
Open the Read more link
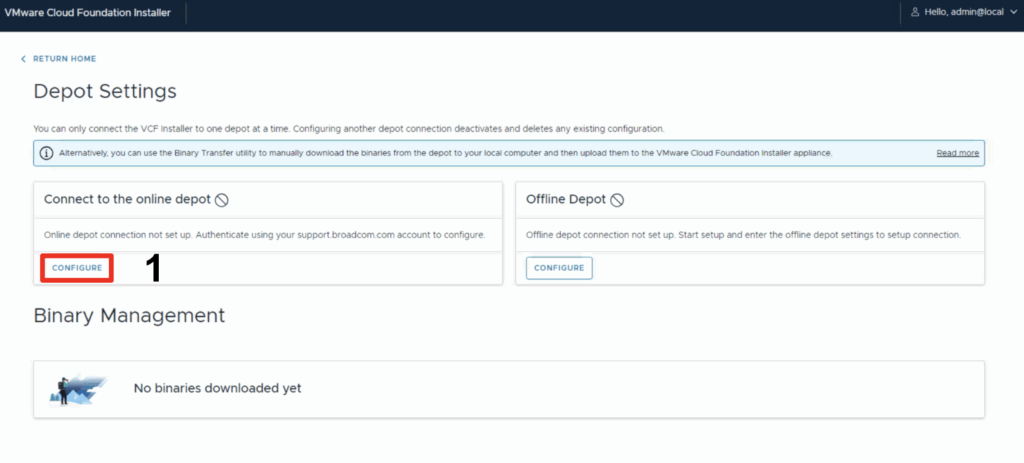coord(957,153)
